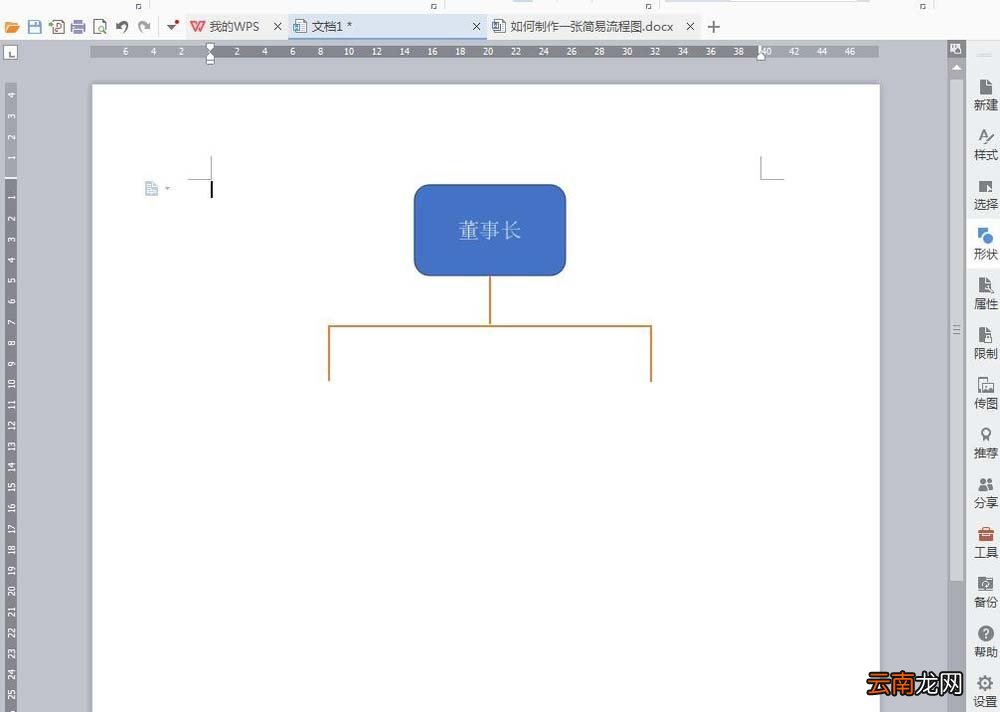Screen dimensions: 1000x712
Task: Print the document with the printer icon
Action: tap(78, 27)
